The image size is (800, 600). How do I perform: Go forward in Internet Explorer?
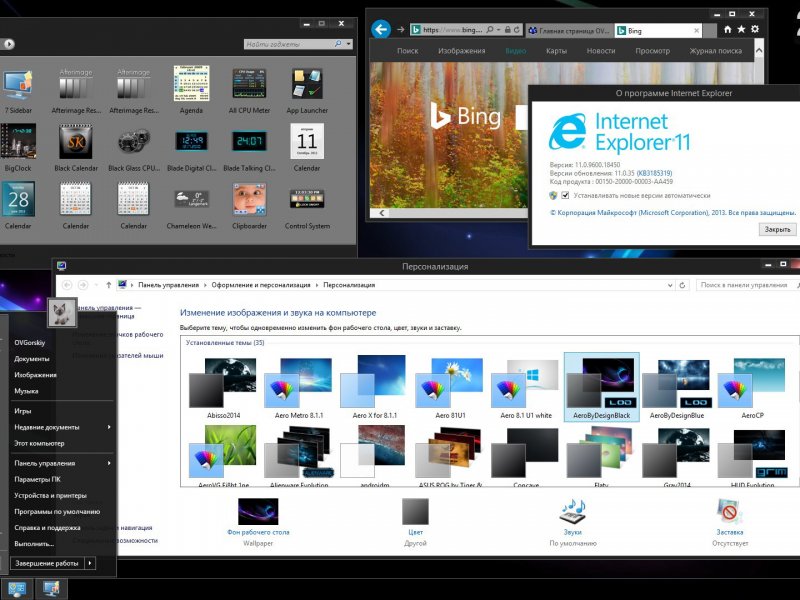(401, 30)
